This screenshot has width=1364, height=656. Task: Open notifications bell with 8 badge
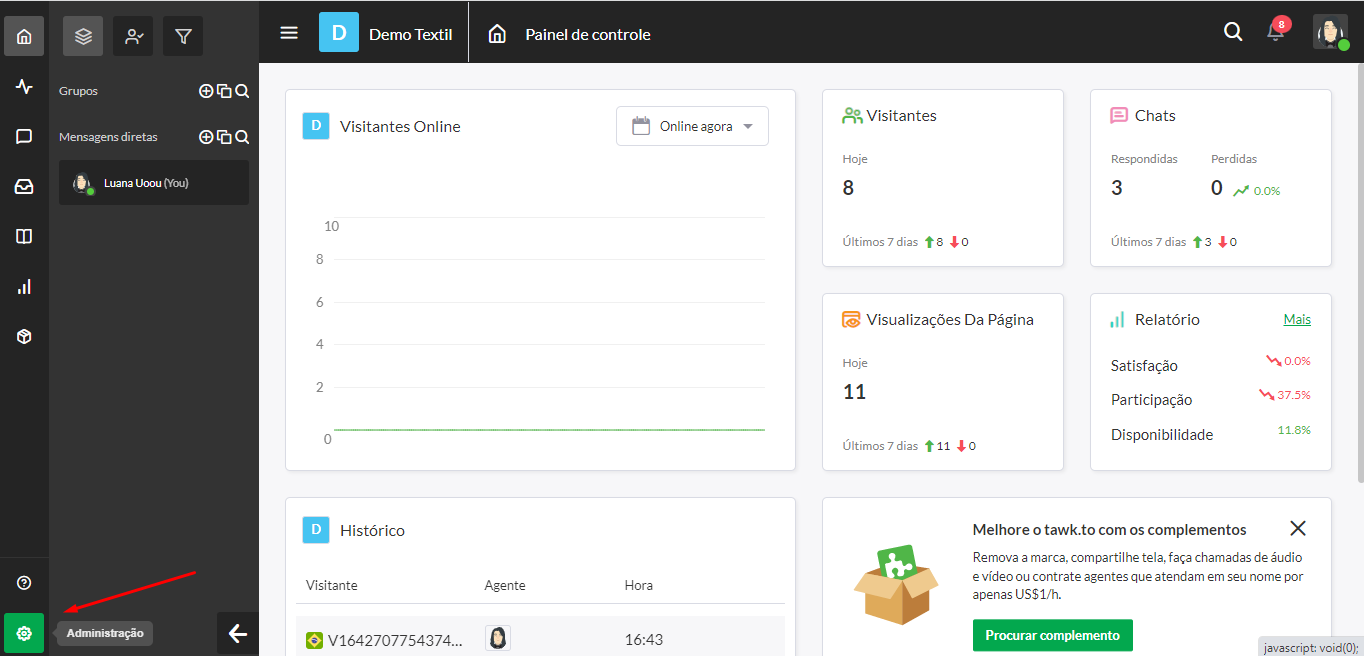1277,30
